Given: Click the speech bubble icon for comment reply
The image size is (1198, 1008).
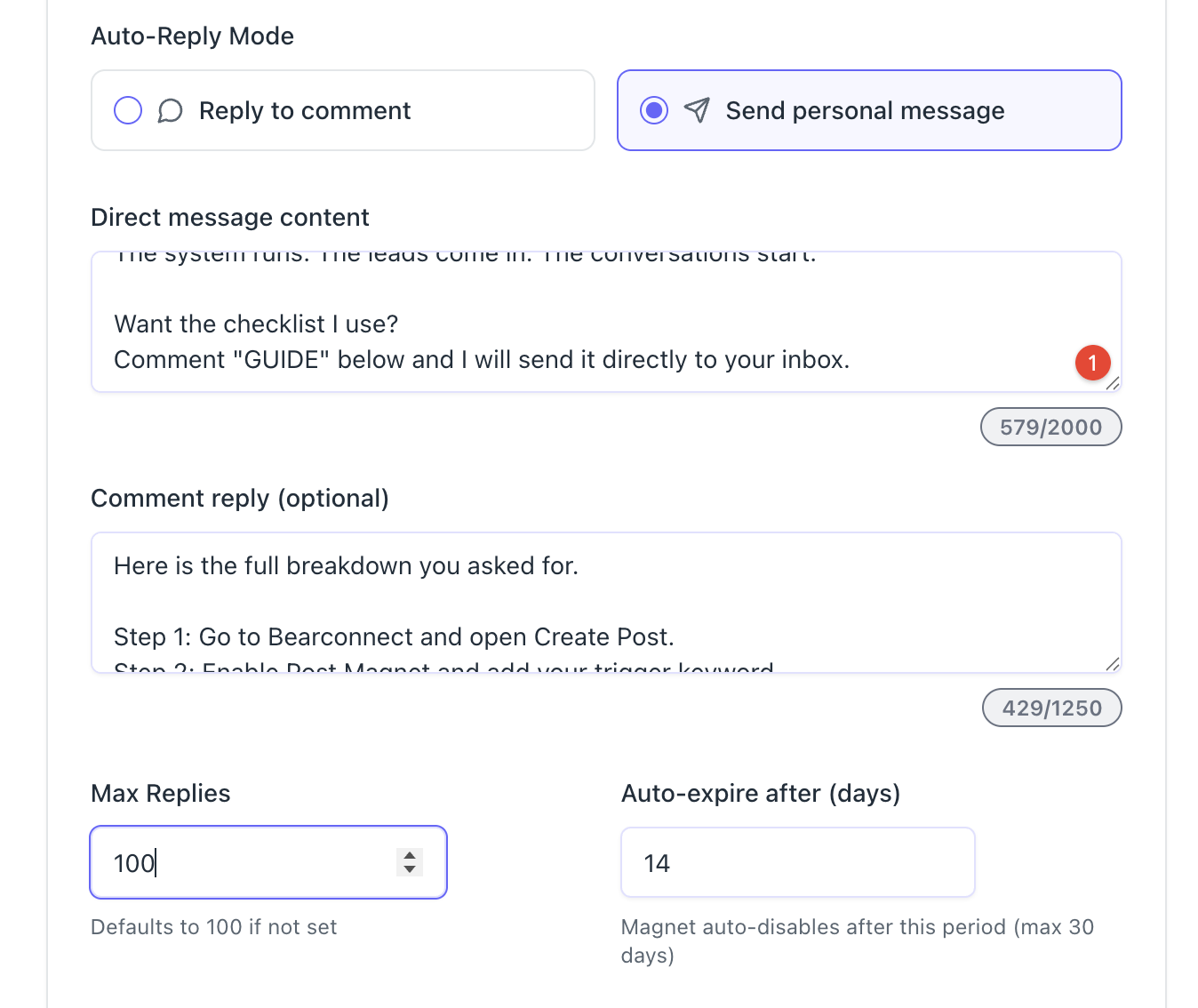Looking at the screenshot, I should [170, 111].
